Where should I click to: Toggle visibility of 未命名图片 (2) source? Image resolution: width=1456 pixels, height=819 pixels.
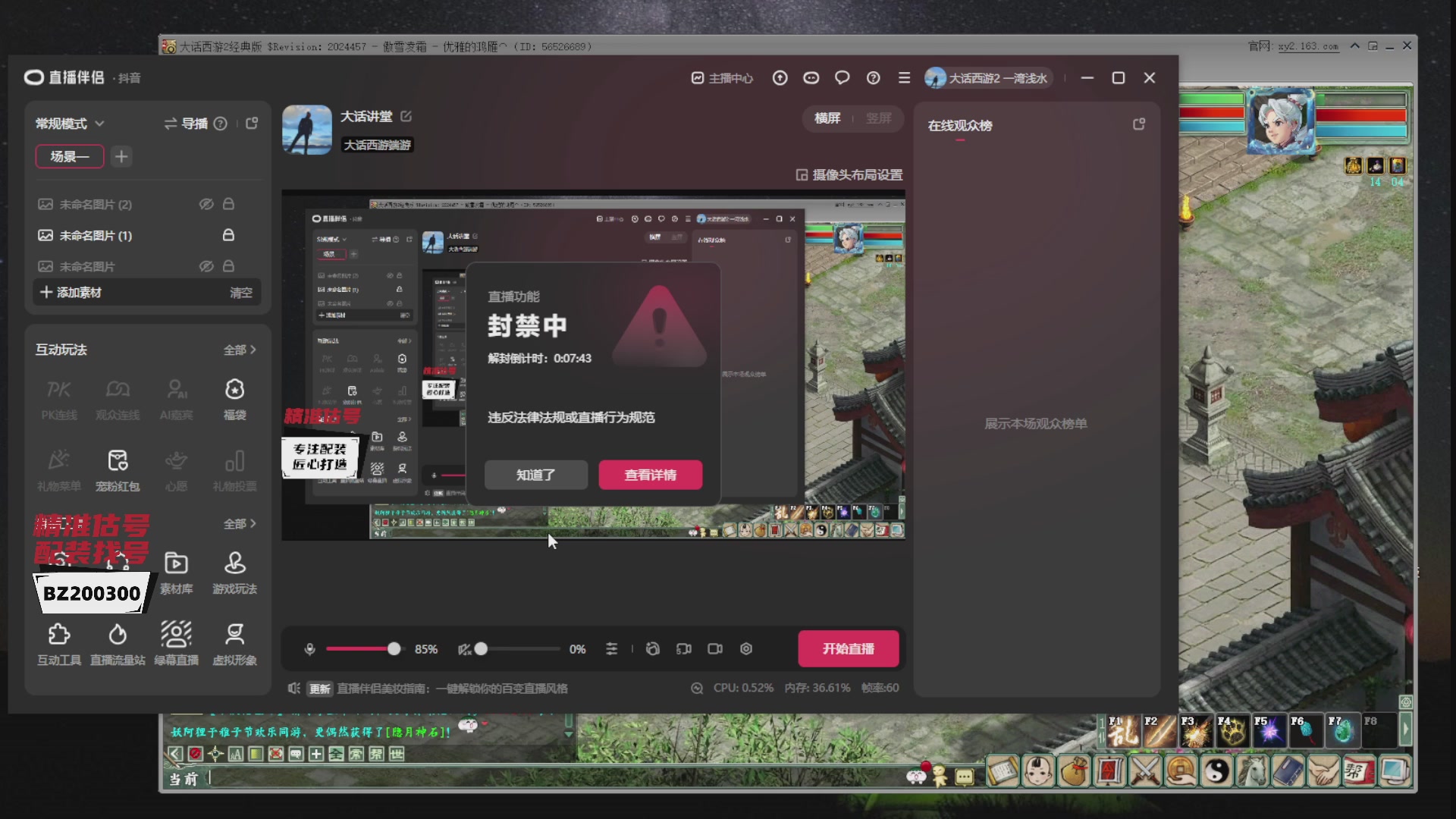click(x=206, y=204)
